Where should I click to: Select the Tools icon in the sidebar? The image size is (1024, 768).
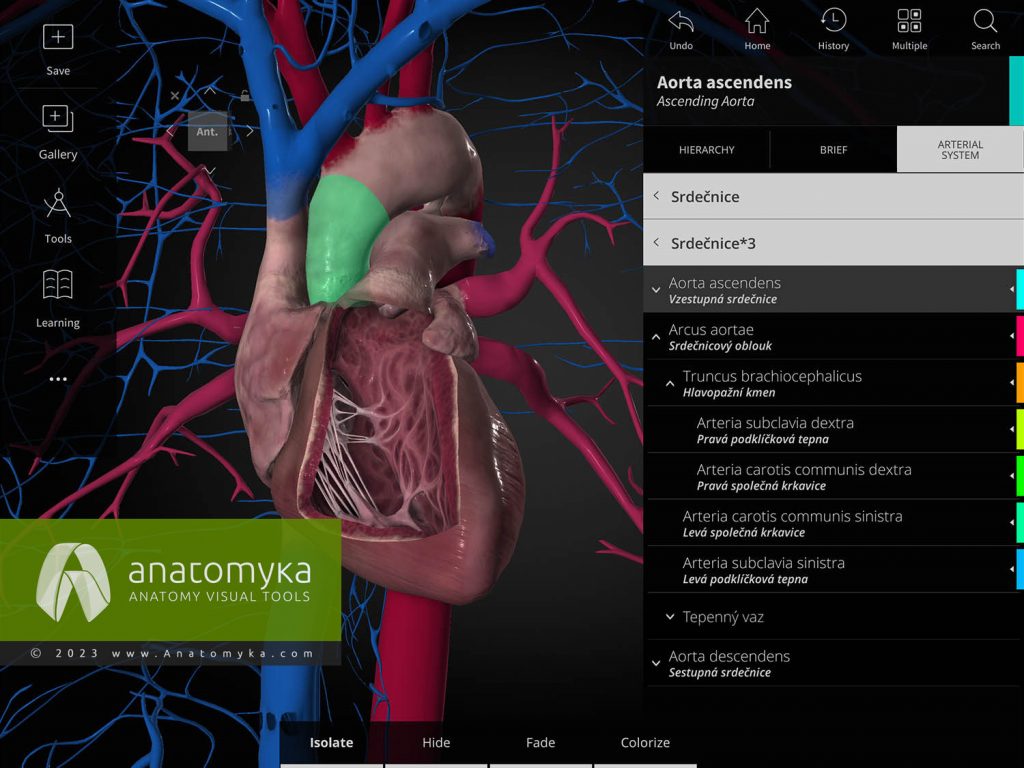coord(57,216)
